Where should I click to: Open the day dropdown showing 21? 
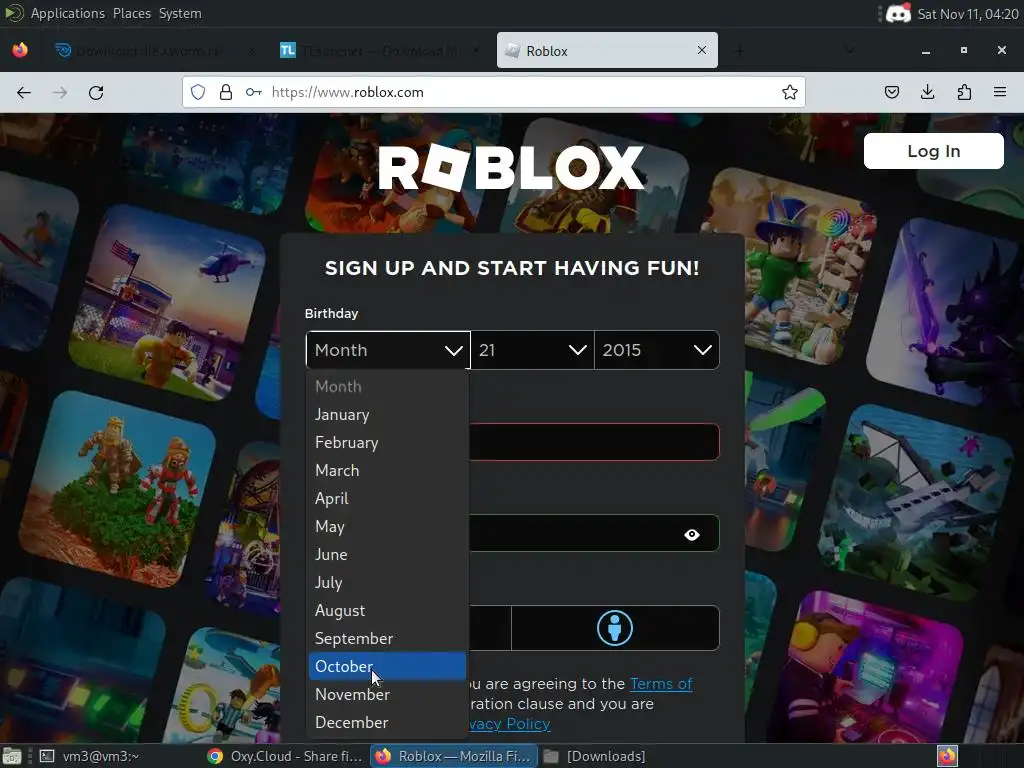[532, 350]
